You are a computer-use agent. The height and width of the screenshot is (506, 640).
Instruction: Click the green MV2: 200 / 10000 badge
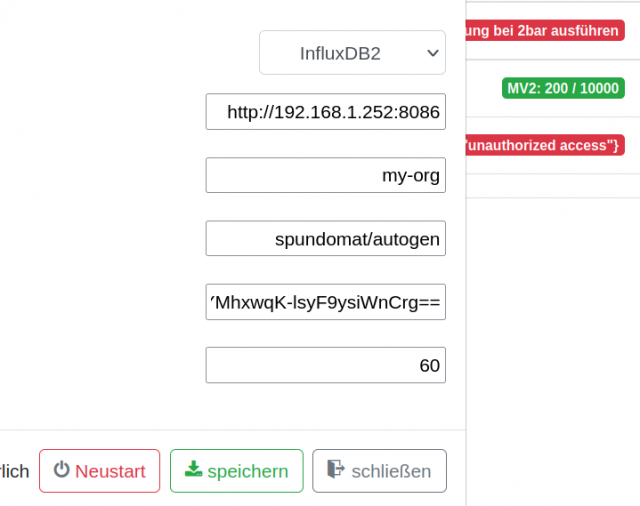[563, 88]
